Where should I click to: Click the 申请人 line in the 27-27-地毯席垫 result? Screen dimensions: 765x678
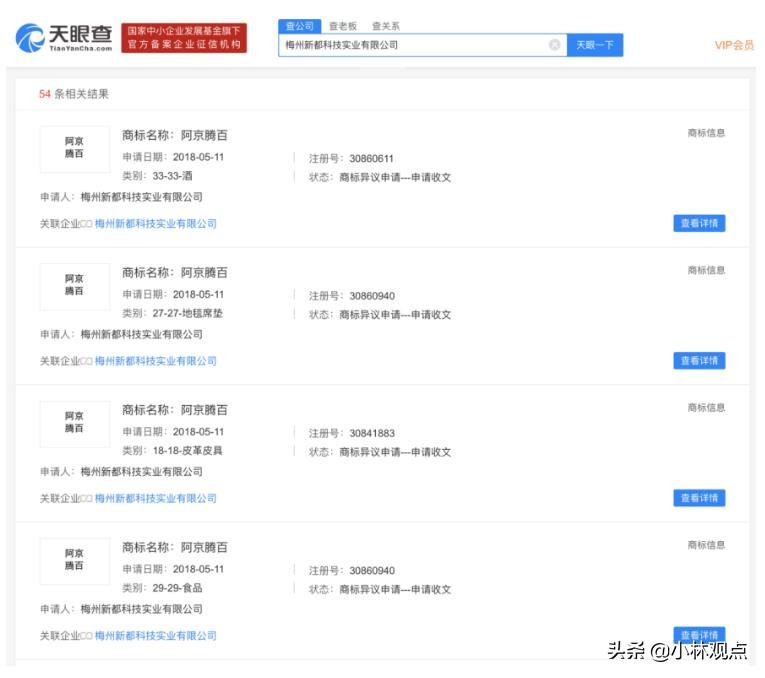tap(121, 335)
